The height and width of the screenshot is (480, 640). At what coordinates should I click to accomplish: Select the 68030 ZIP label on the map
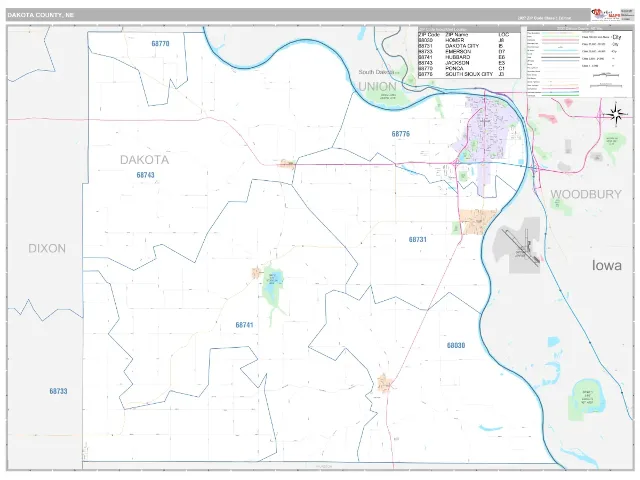point(456,345)
